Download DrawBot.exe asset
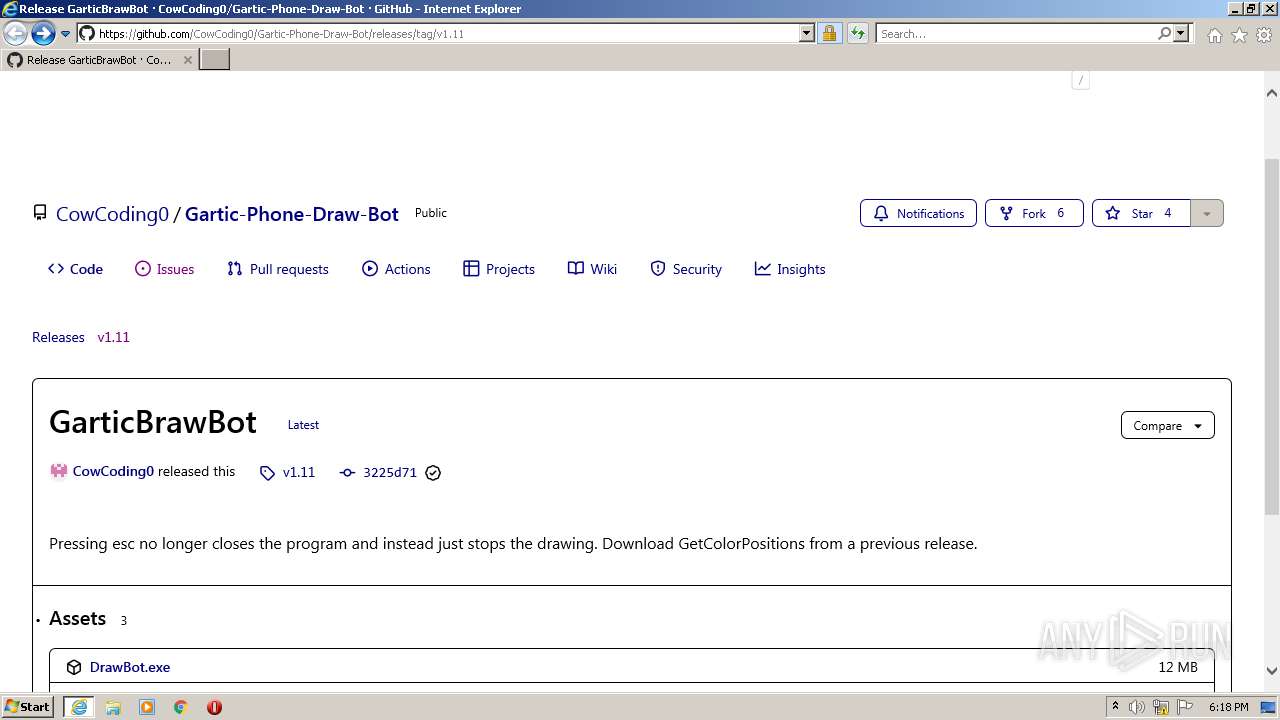The width and height of the screenshot is (1280, 720). [x=130, y=667]
